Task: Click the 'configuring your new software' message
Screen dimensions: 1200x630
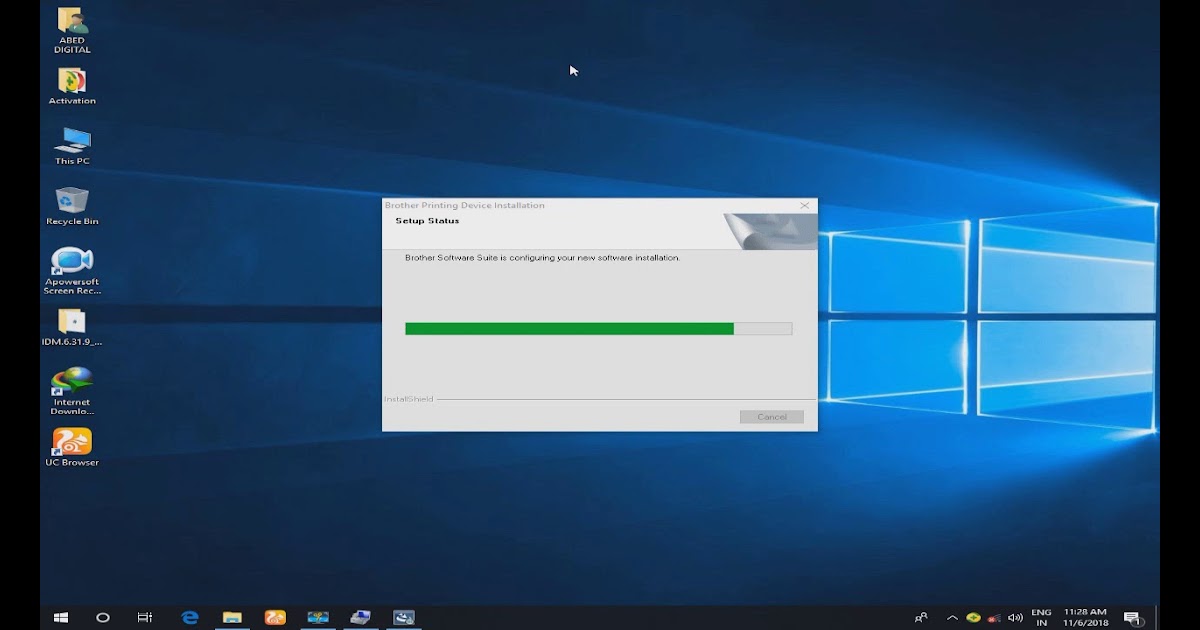Action: pos(542,258)
